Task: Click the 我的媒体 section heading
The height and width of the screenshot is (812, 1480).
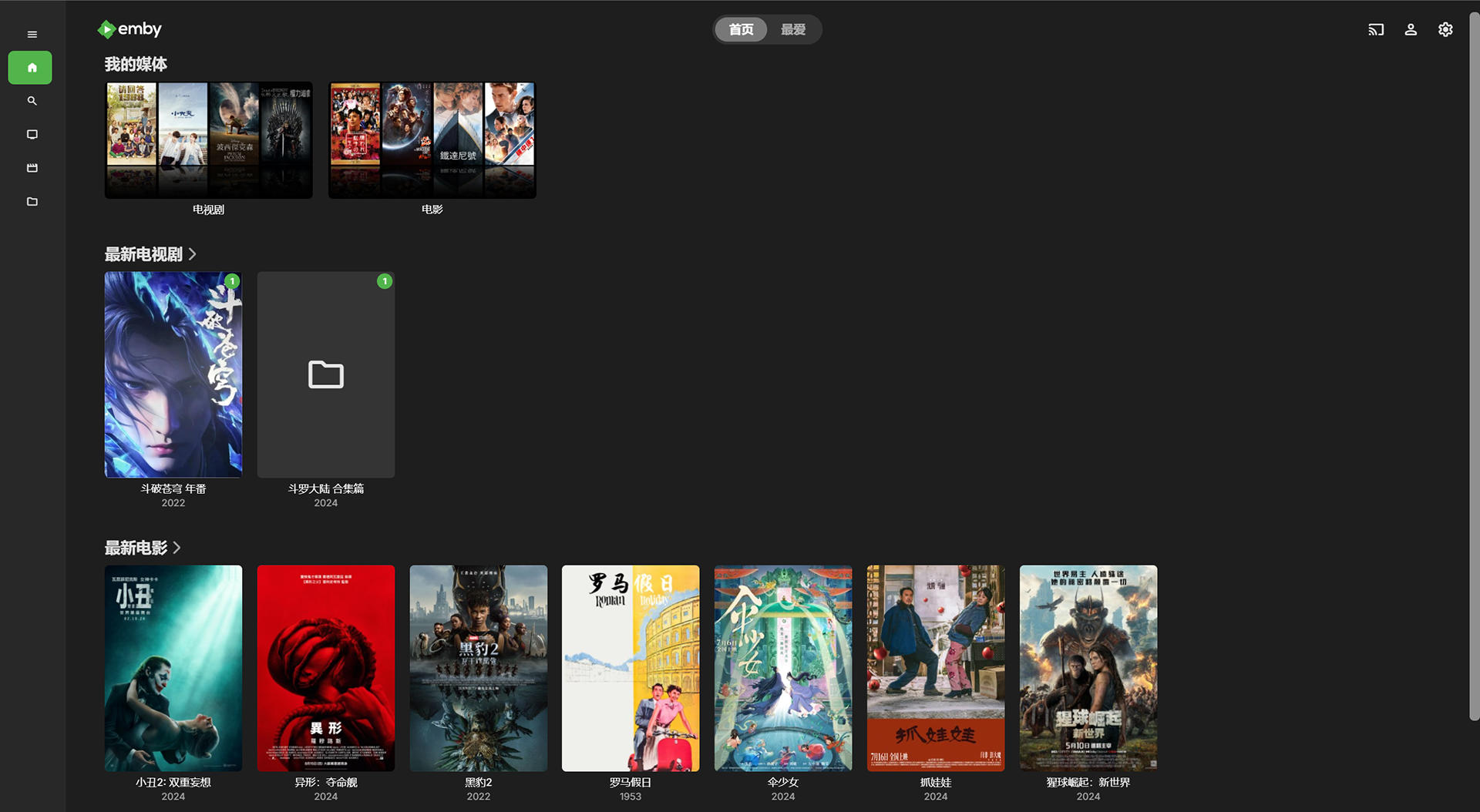Action: pos(136,64)
